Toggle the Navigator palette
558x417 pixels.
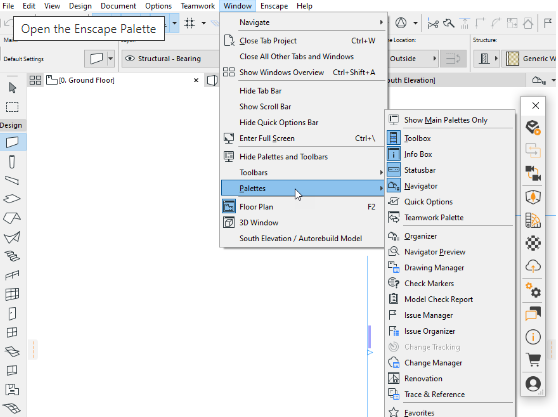tap(450, 186)
